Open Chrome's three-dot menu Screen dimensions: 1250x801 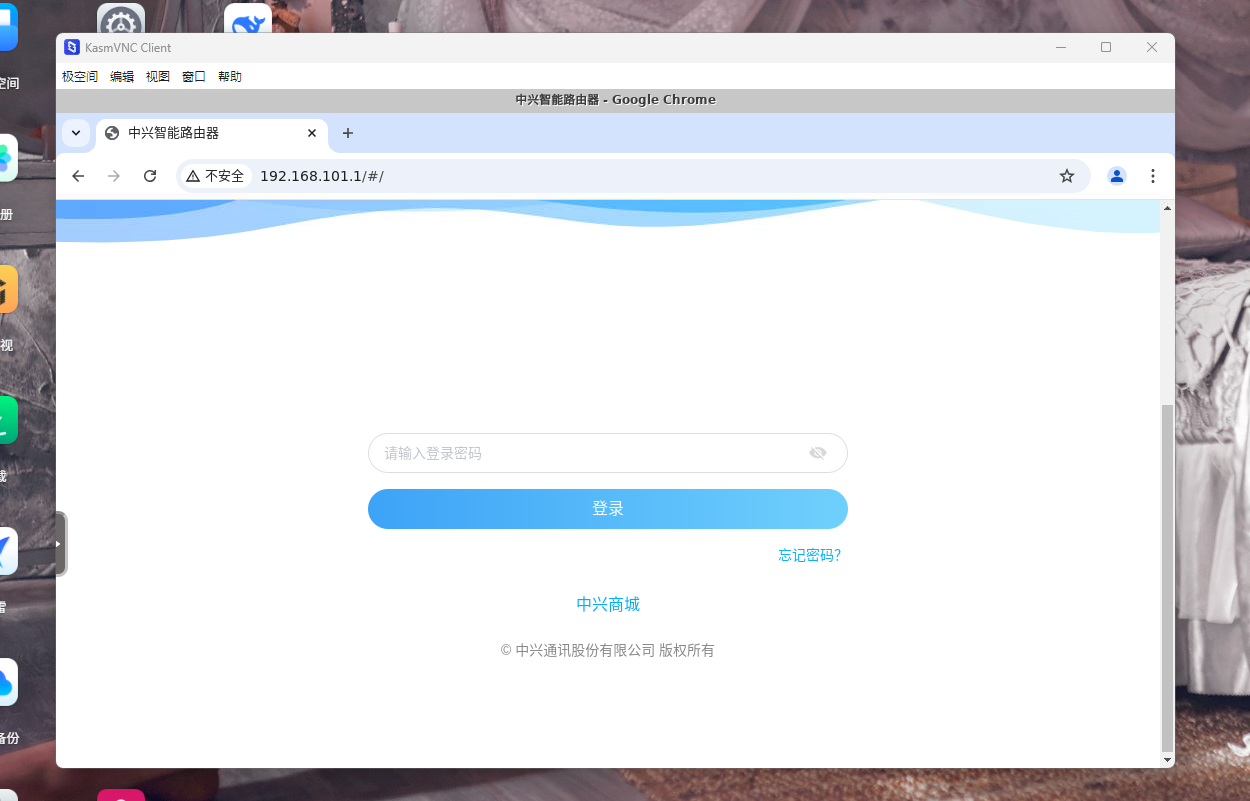pyautogui.click(x=1153, y=176)
